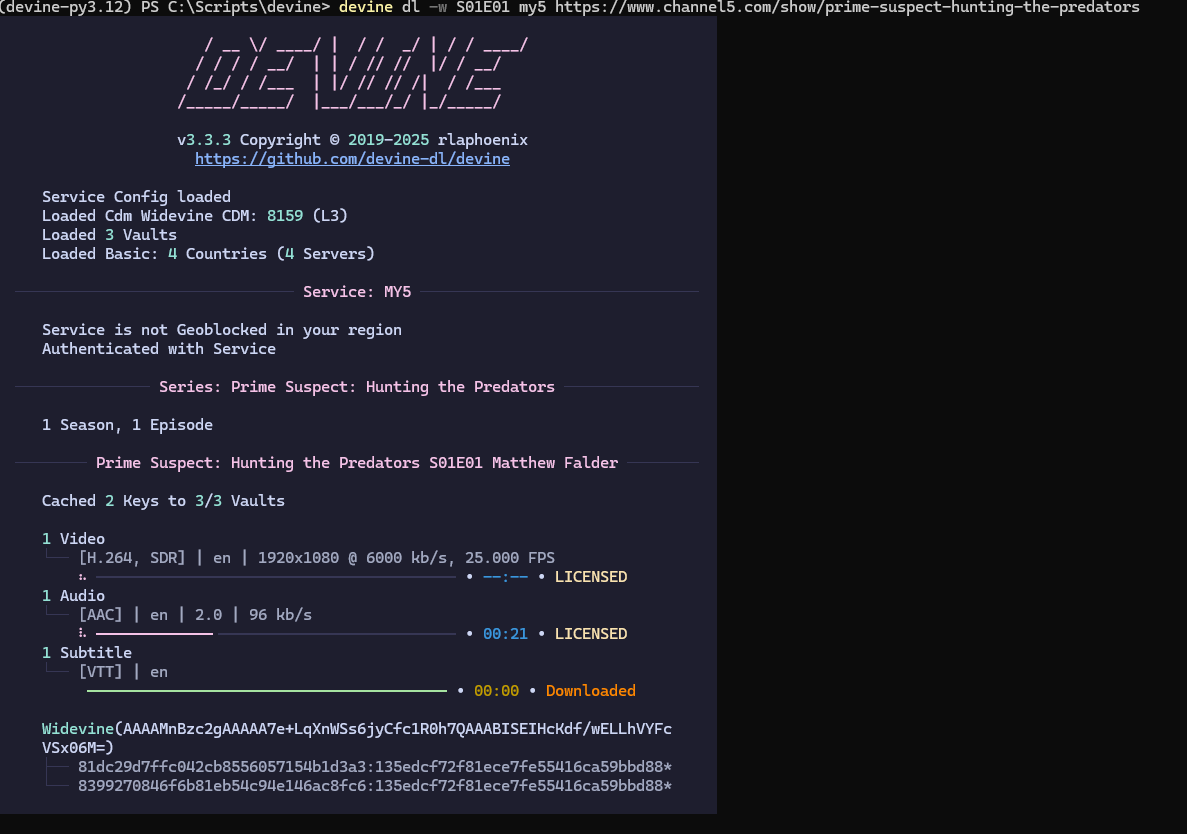Click 'Cached 2 Keys to 3/3 Vaults' line

pos(164,501)
